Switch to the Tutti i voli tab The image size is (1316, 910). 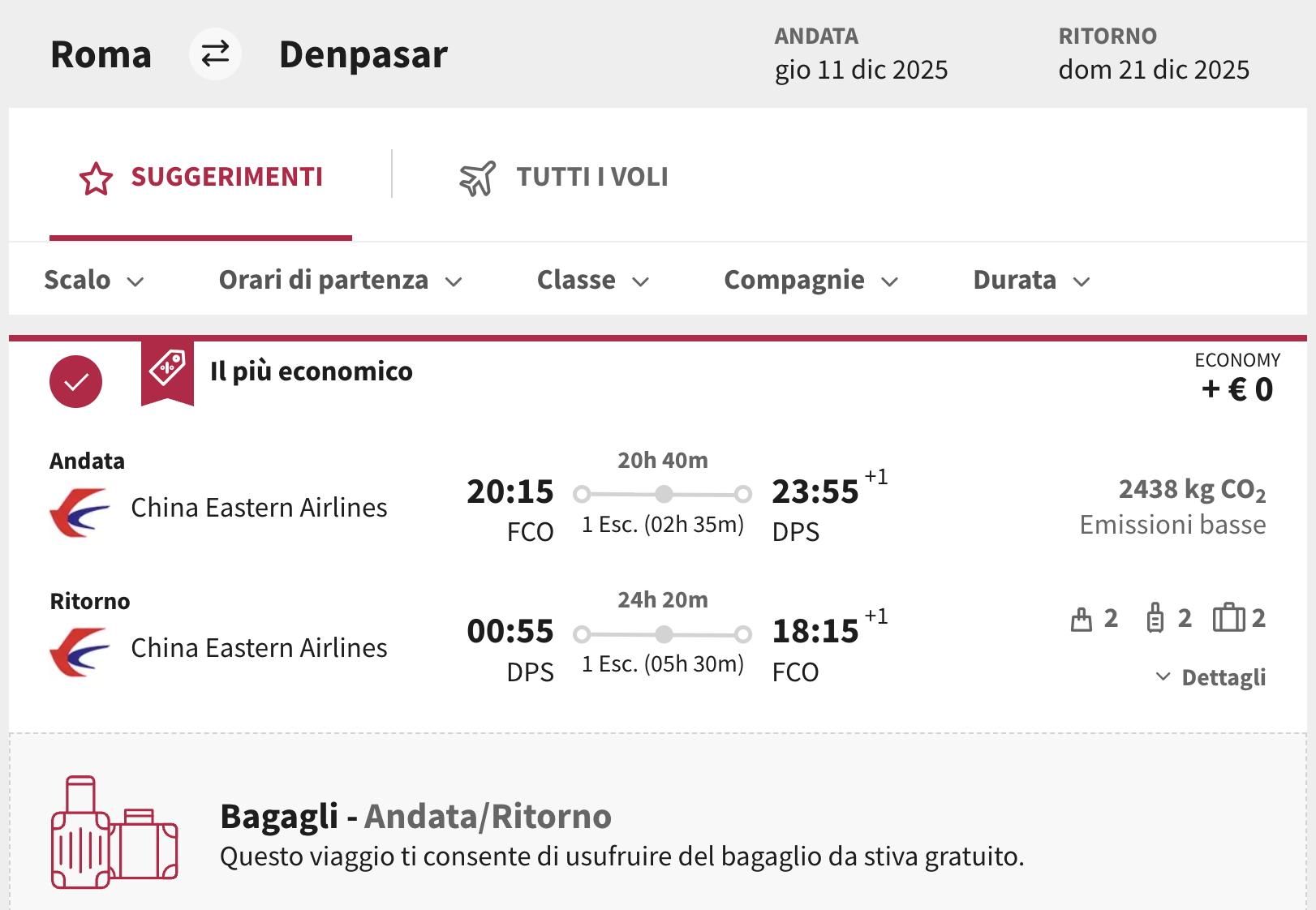[591, 177]
